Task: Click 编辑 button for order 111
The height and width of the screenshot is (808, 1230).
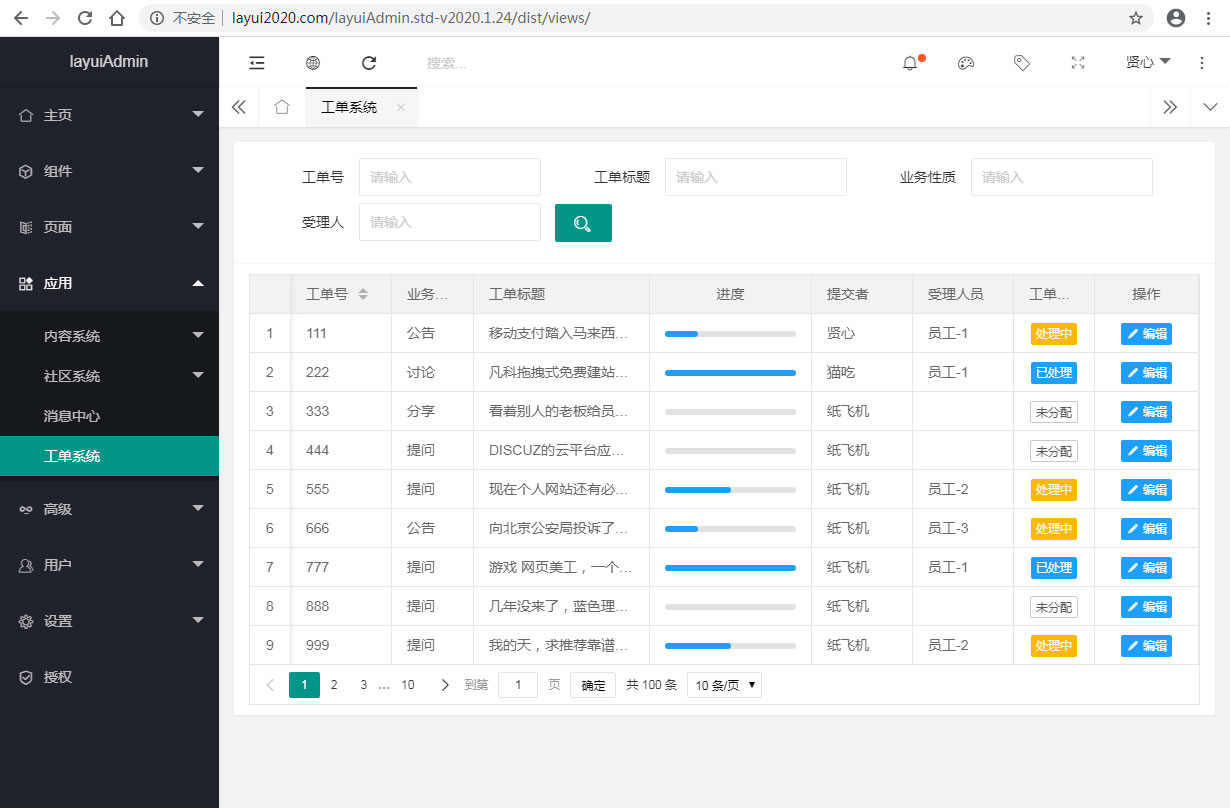Action: 1146,334
